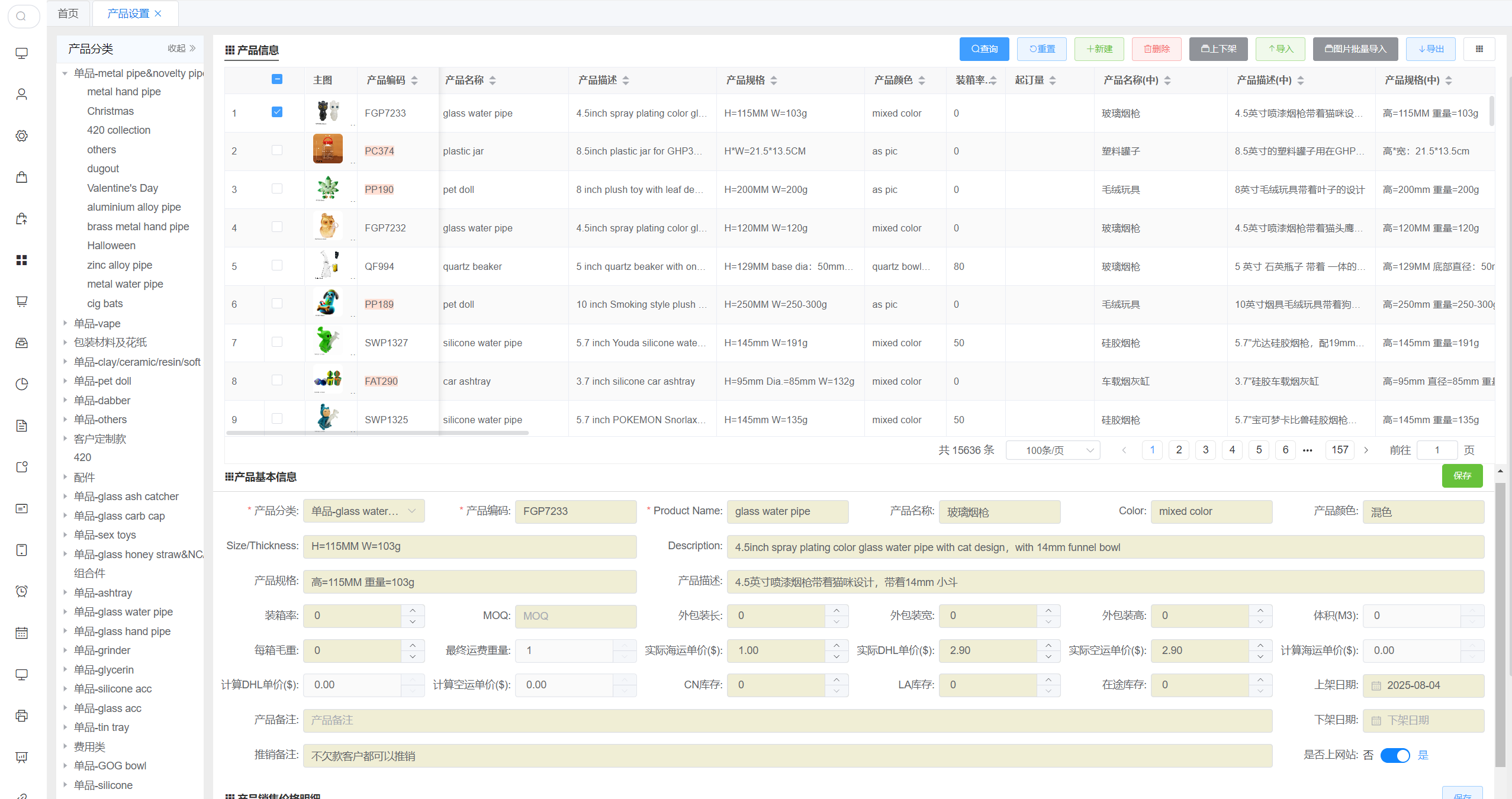Click the PP190 product thumbnail image
1512x799 pixels.
[327, 189]
